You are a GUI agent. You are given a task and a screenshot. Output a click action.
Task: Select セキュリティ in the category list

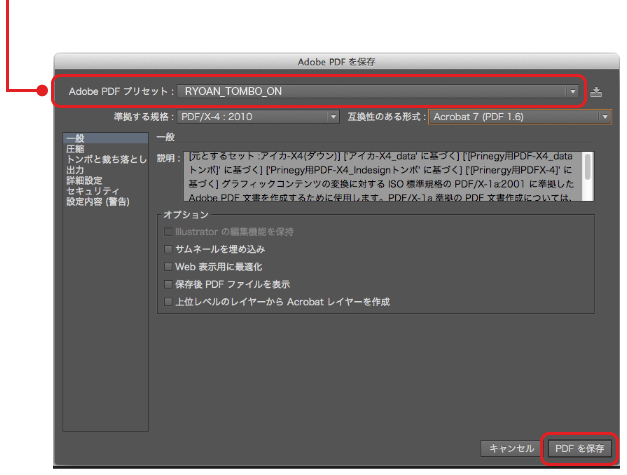tap(106, 191)
